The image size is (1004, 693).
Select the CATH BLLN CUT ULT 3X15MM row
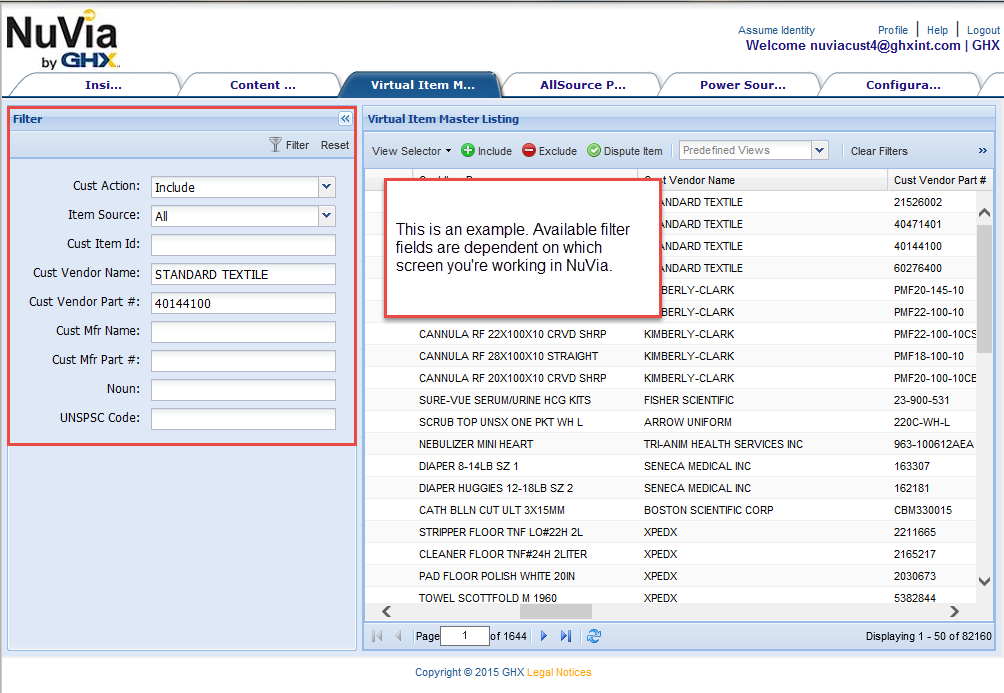coord(670,510)
